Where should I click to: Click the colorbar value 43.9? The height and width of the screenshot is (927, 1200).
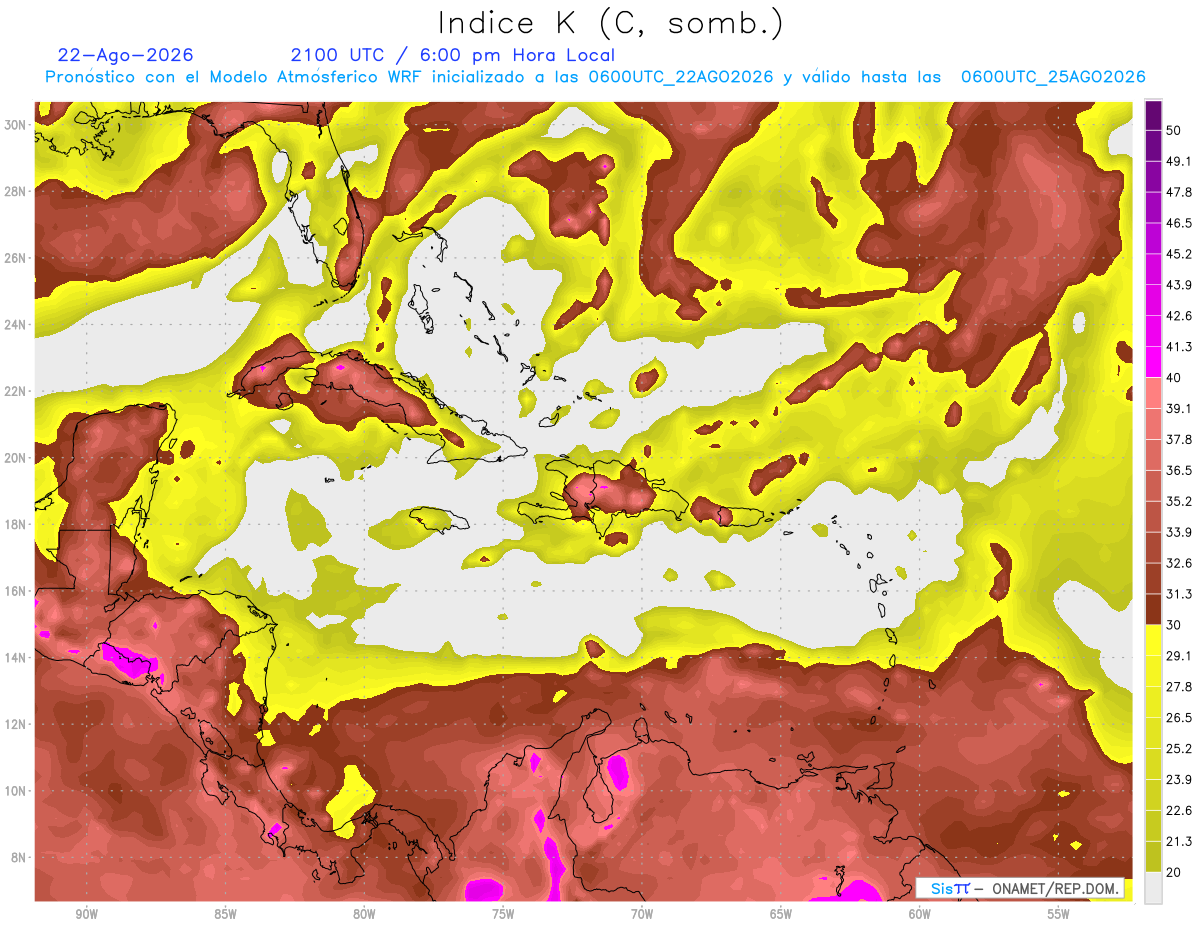point(1179,285)
